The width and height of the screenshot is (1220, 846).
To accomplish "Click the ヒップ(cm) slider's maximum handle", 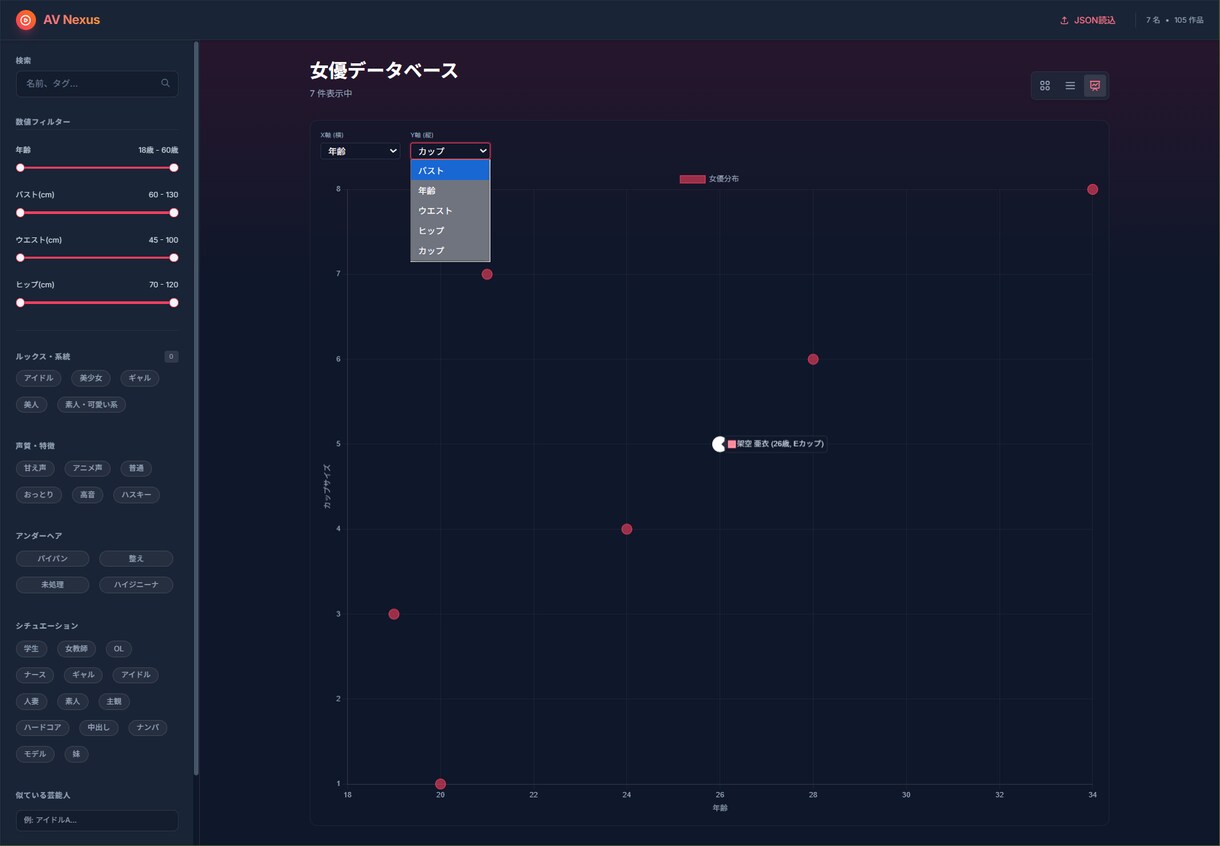I will pos(174,303).
